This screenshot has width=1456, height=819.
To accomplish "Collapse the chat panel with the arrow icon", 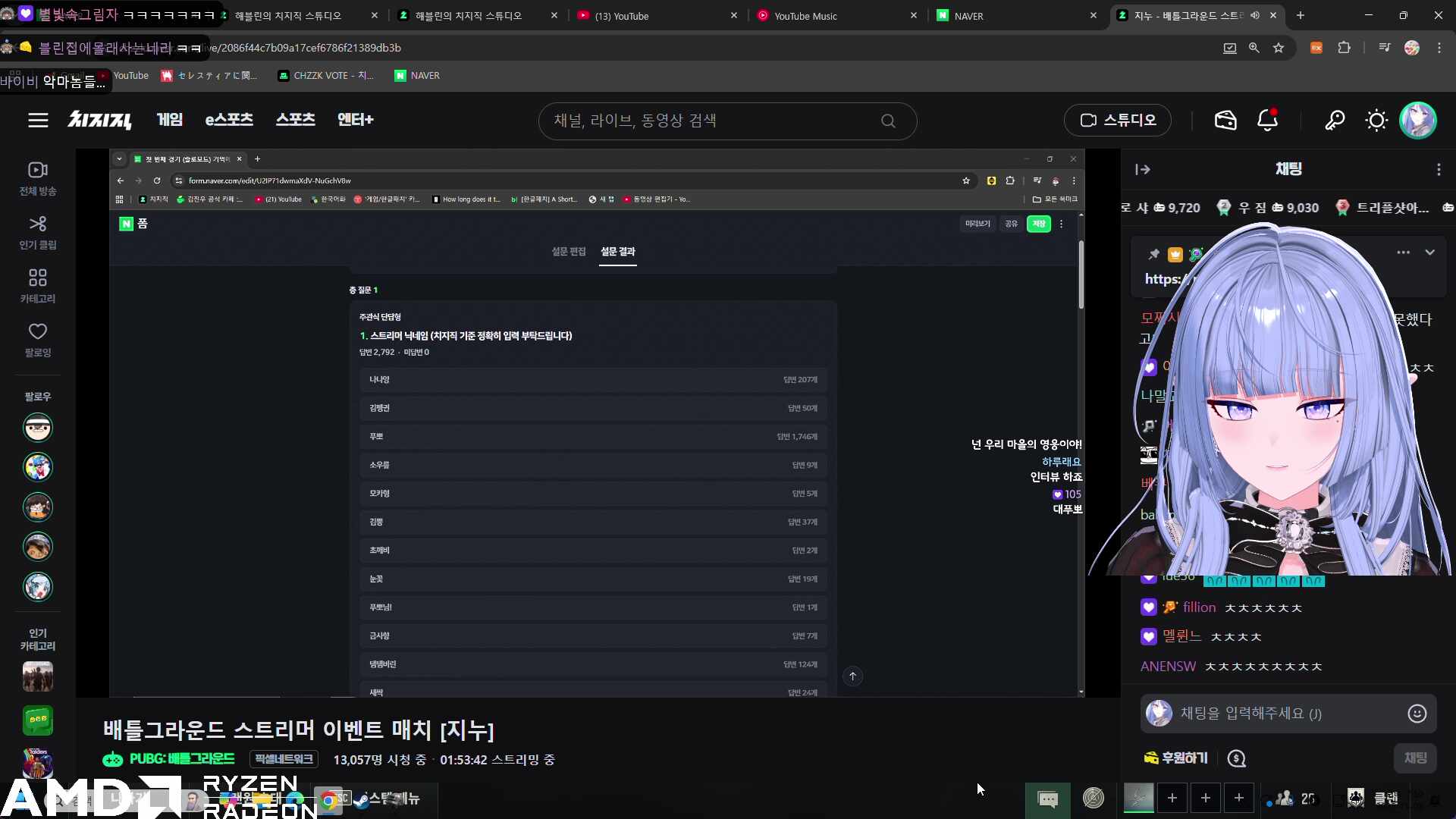I will pyautogui.click(x=1142, y=169).
